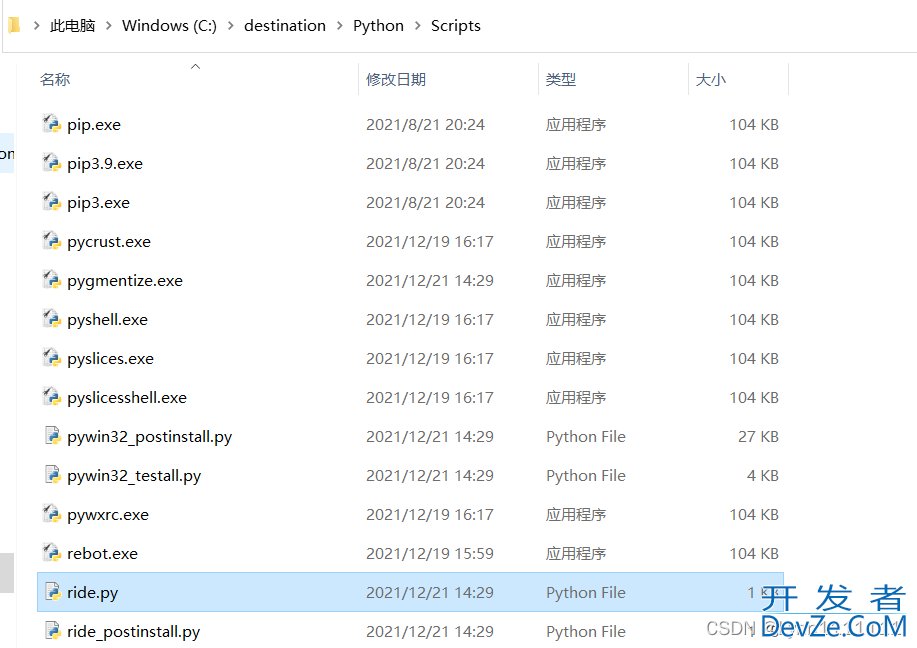Viewport: 917px width, 648px height.
Task: Select the pygmentize.exe file name
Action: click(x=125, y=281)
